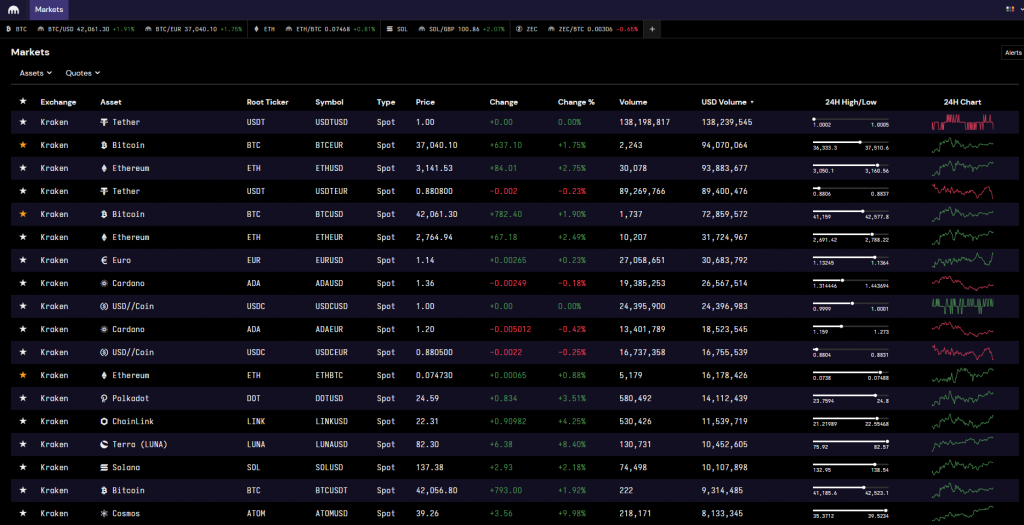Unfavorite the Bitcoin BTCUSD row star
This screenshot has width=1024, height=525.
[x=23, y=214]
